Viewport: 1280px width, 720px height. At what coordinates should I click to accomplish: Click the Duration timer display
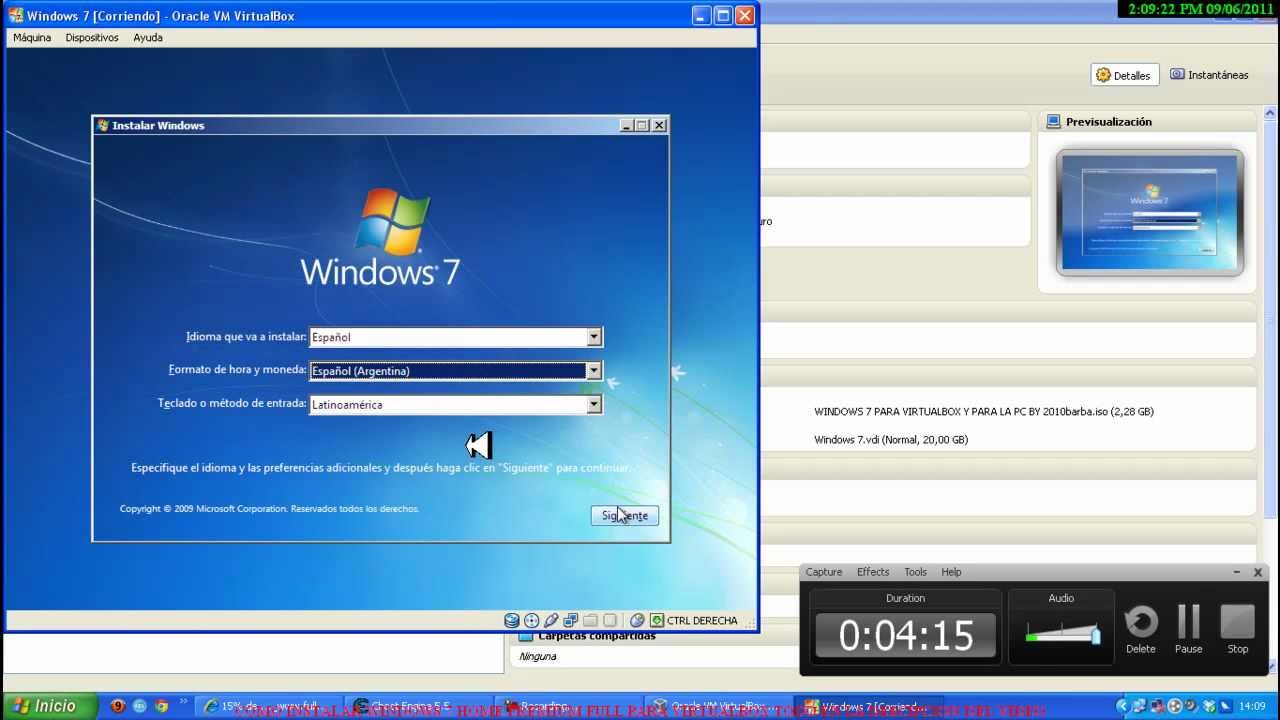point(905,635)
